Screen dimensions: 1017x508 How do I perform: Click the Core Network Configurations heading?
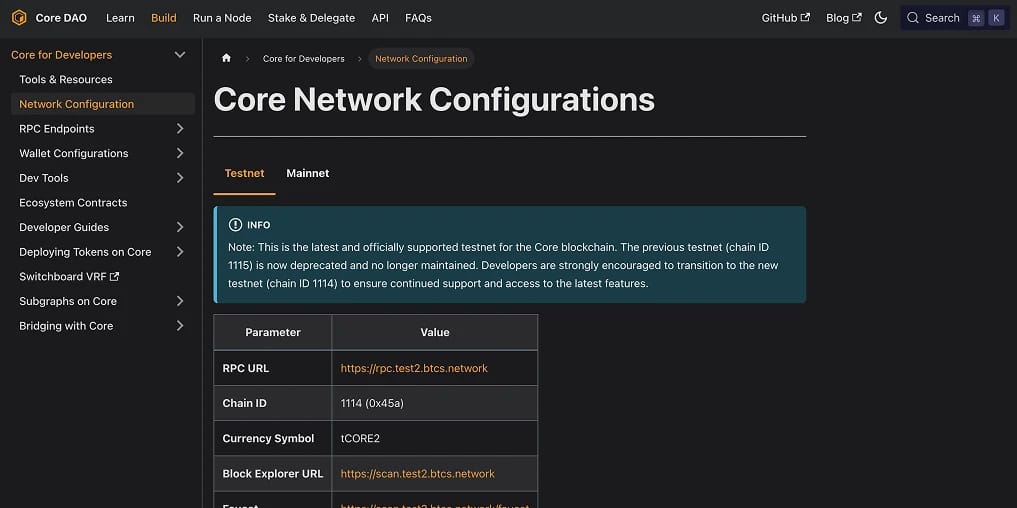pyautogui.click(x=434, y=100)
